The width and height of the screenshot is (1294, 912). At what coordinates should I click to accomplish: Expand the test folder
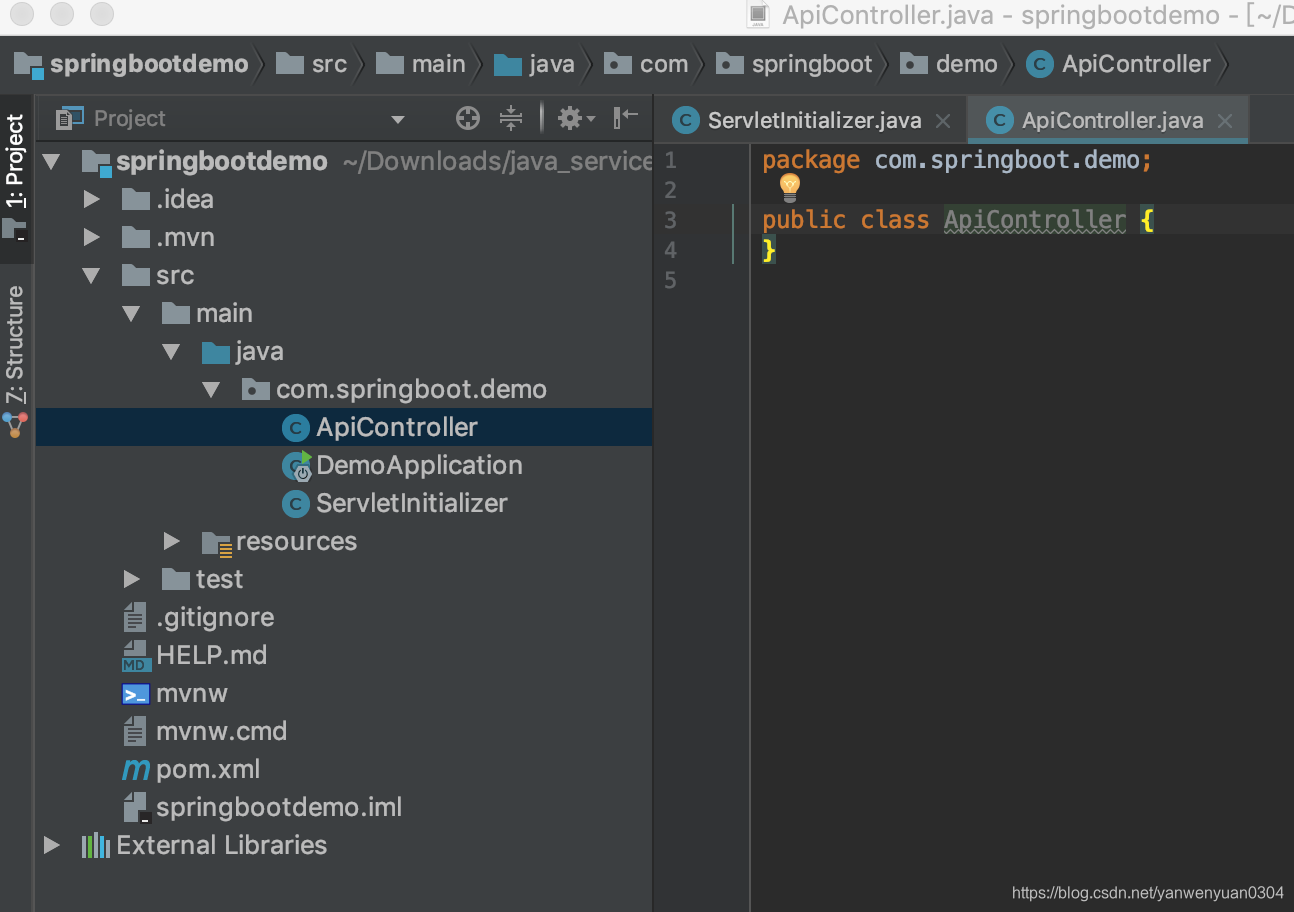click(x=132, y=580)
